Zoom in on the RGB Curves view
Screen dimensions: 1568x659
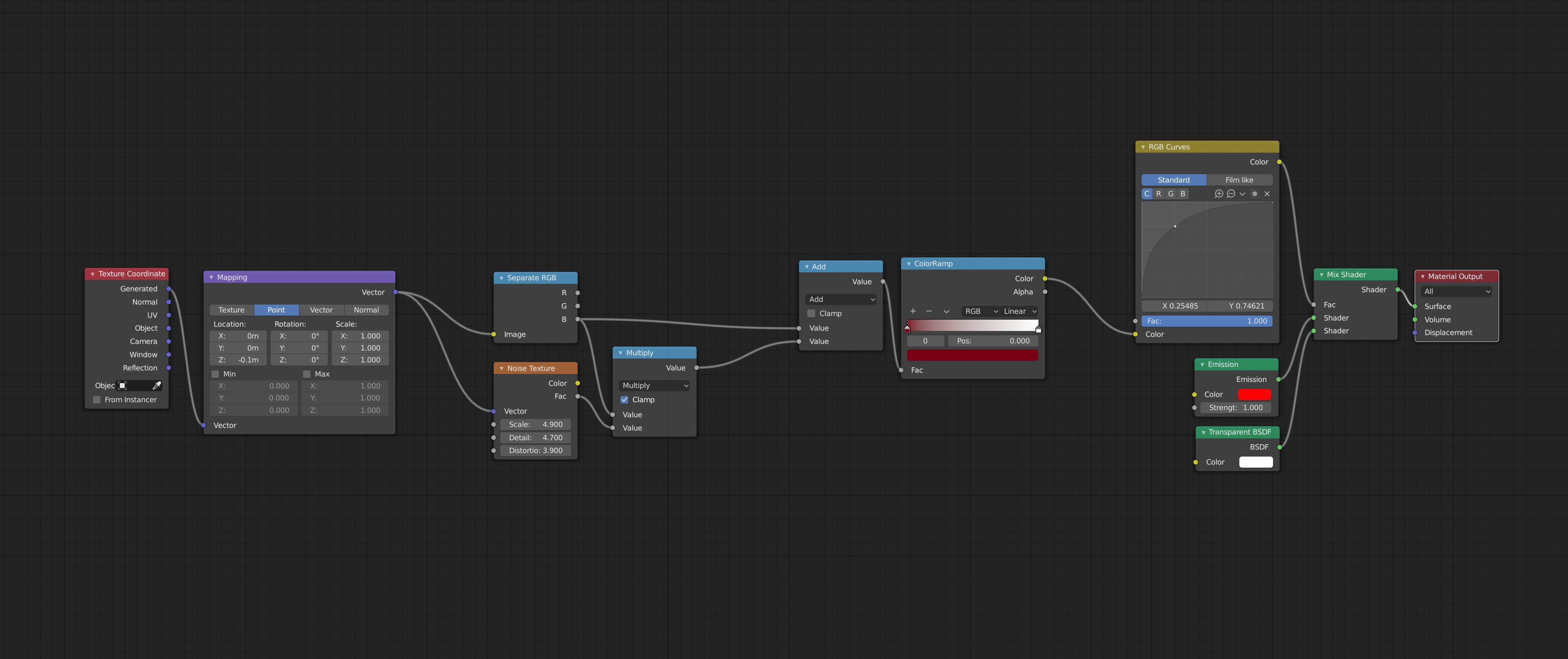pos(1219,194)
